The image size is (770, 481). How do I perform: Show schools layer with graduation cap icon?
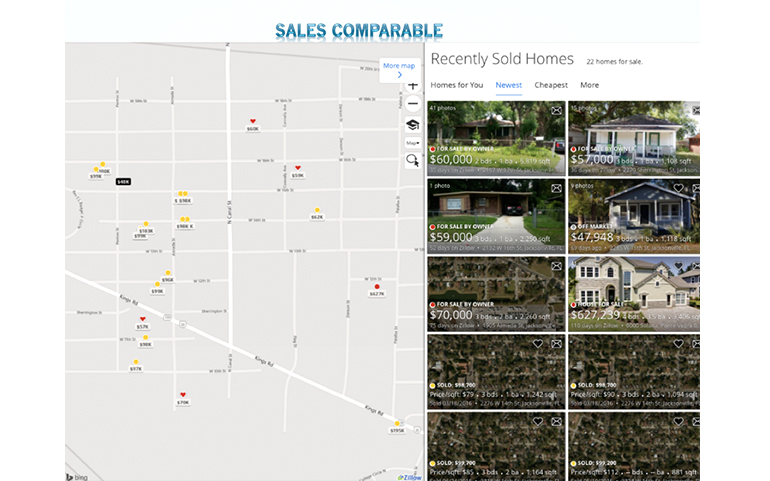pyautogui.click(x=412, y=125)
